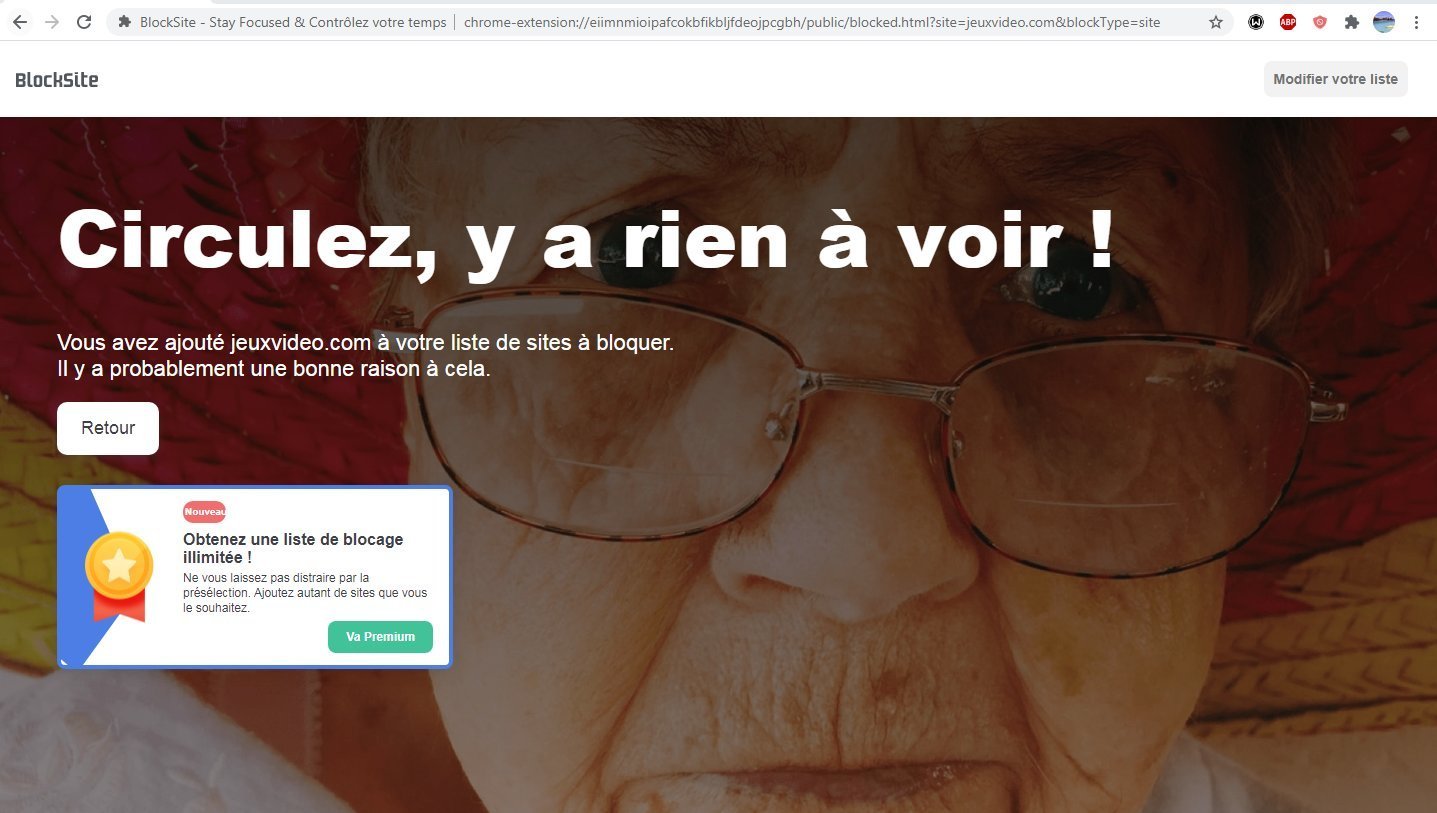1437x813 pixels.
Task: Click 'Obtenez une liste de blocage illimitée !' heading
Action: pyautogui.click(x=293, y=548)
